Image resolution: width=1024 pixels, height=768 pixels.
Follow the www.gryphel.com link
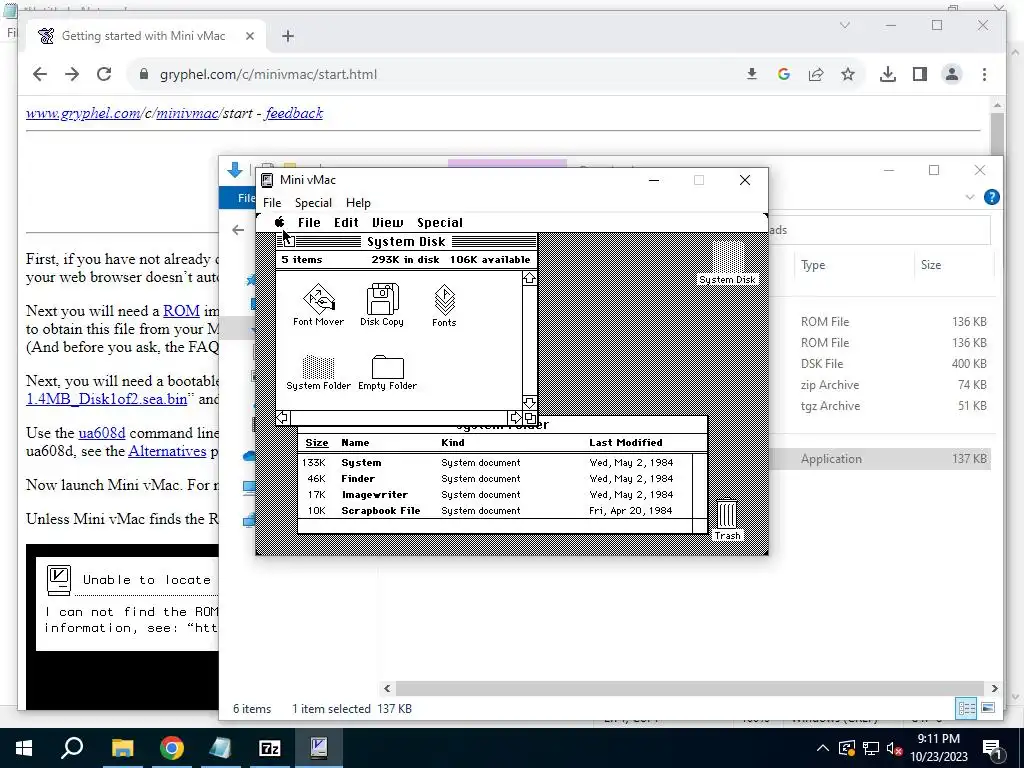pos(83,113)
